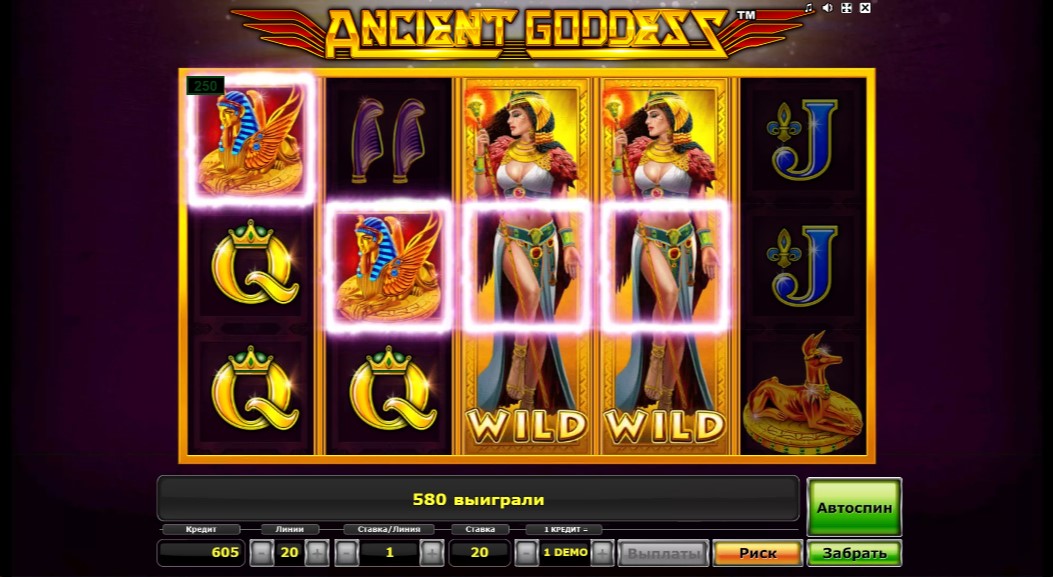Viewport: 1053px width, 577px height.
Task: Close the game with the X icon
Action: tap(866, 8)
